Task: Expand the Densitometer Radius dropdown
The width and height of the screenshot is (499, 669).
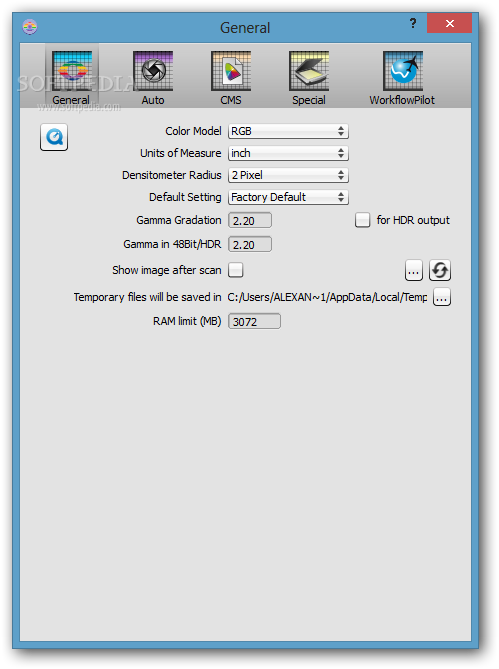Action: pyautogui.click(x=288, y=175)
